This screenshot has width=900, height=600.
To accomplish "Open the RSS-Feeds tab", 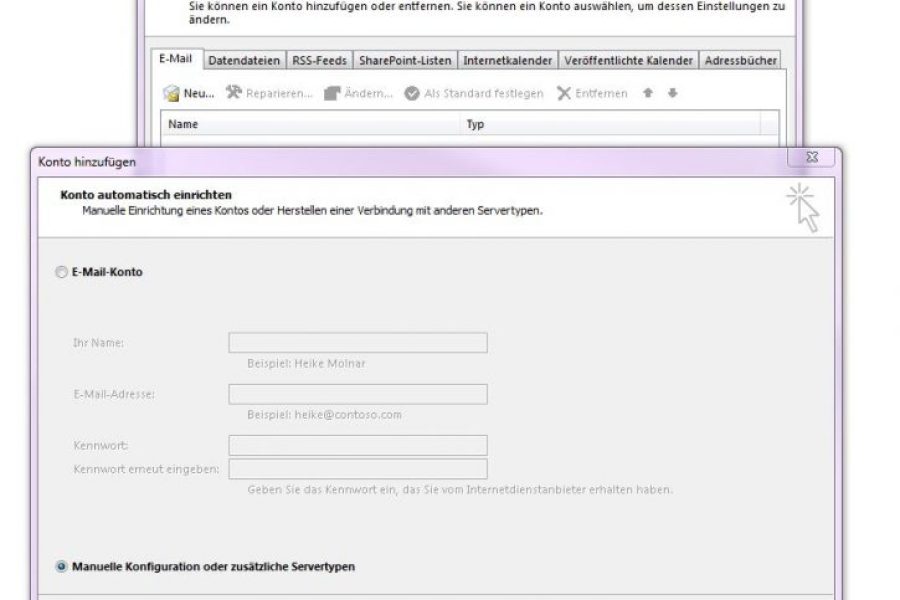I will (x=319, y=61).
